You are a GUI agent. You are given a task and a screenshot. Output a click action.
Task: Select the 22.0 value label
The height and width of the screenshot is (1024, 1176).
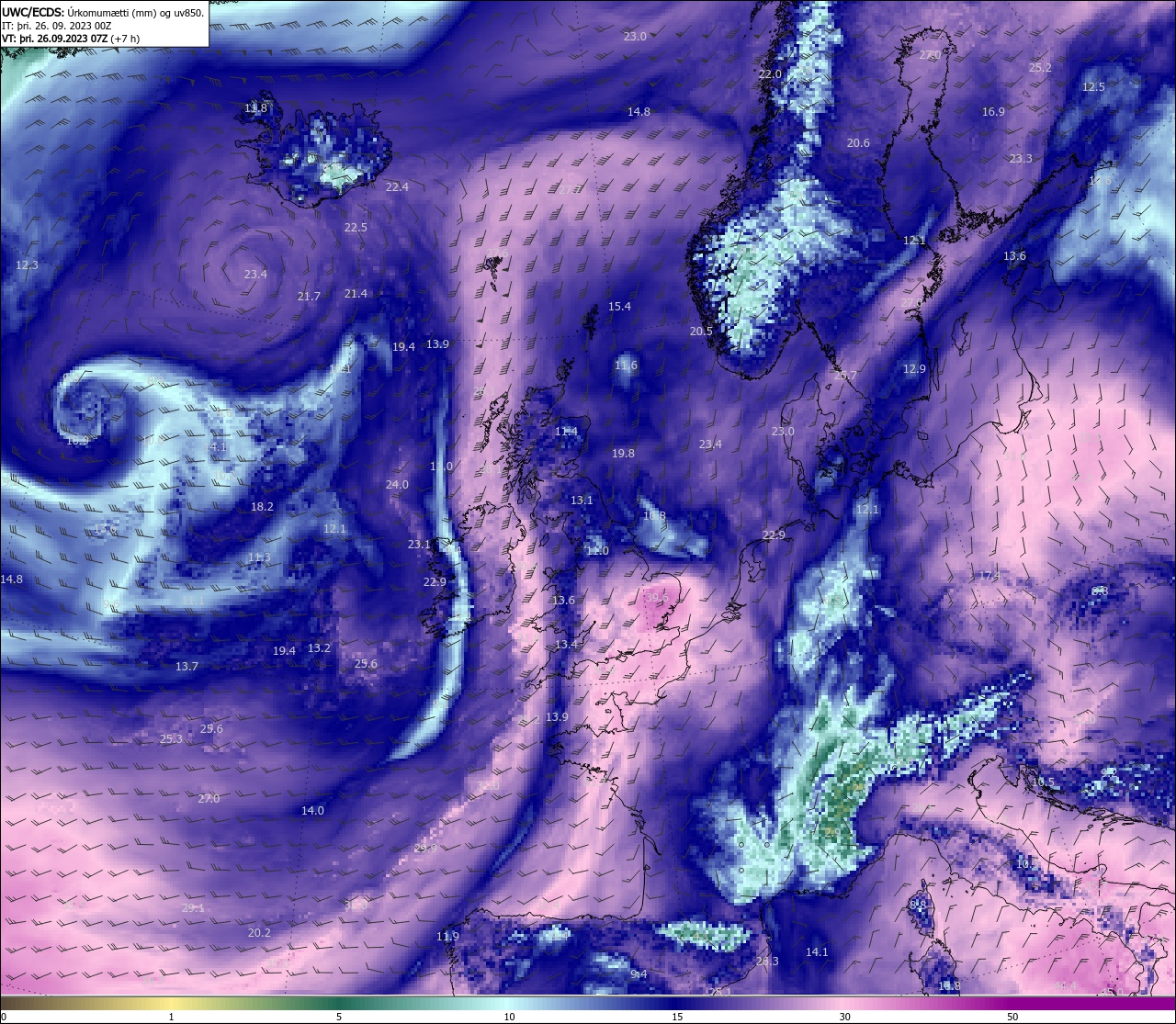[770, 73]
